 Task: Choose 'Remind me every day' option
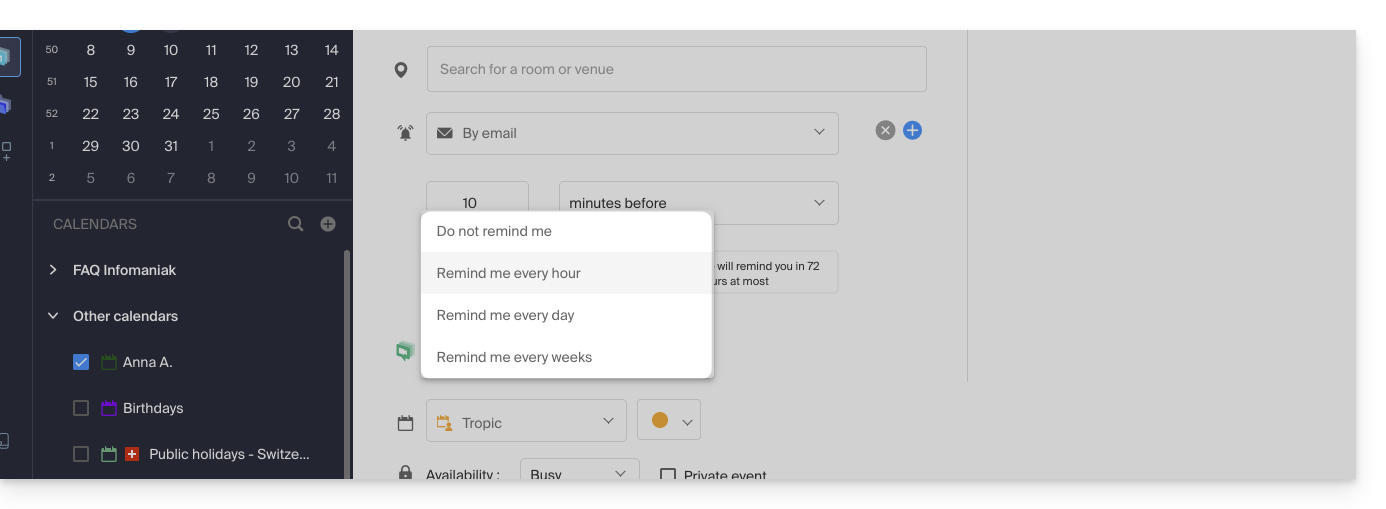click(505, 315)
